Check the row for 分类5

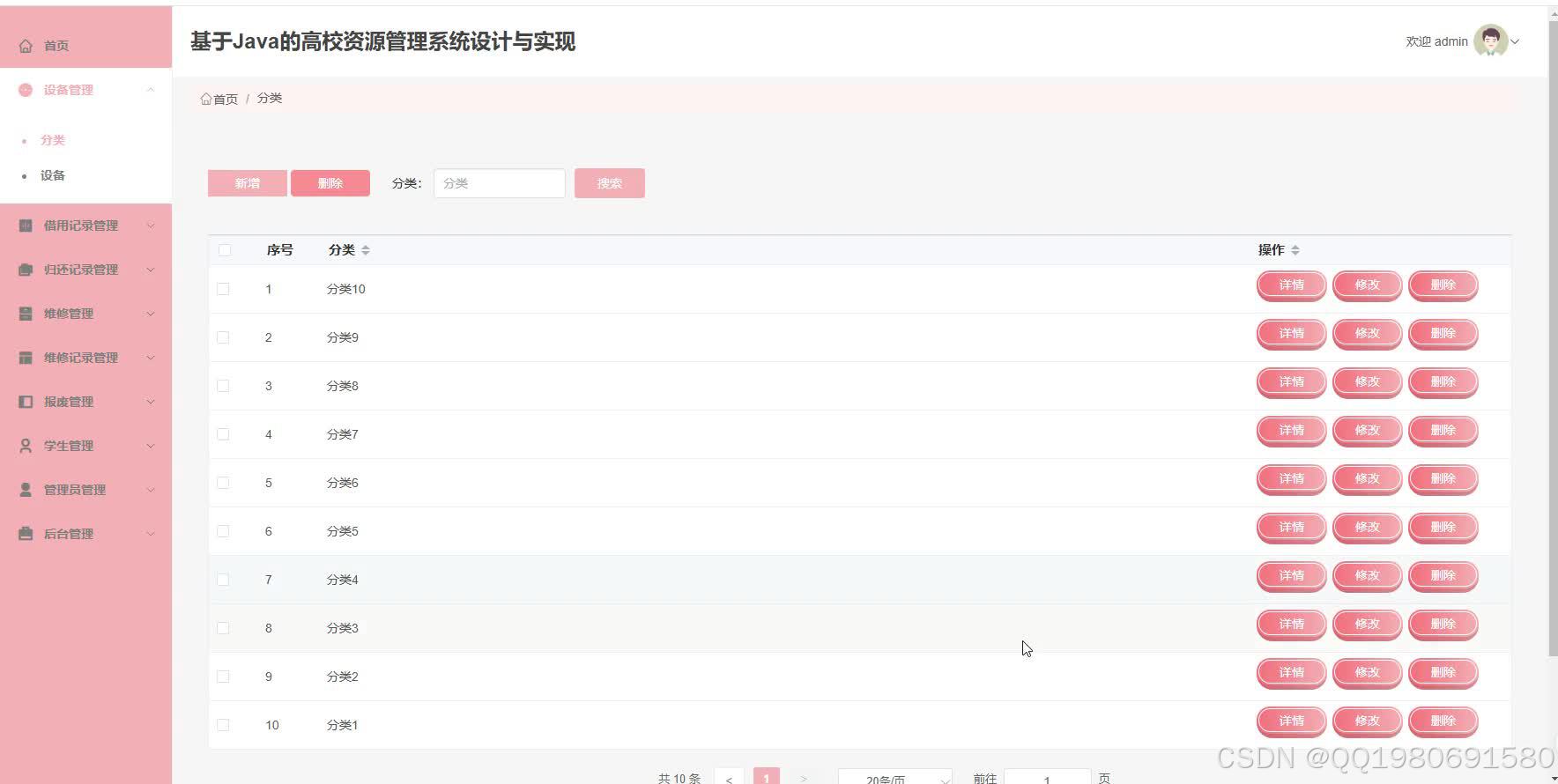[x=223, y=531]
